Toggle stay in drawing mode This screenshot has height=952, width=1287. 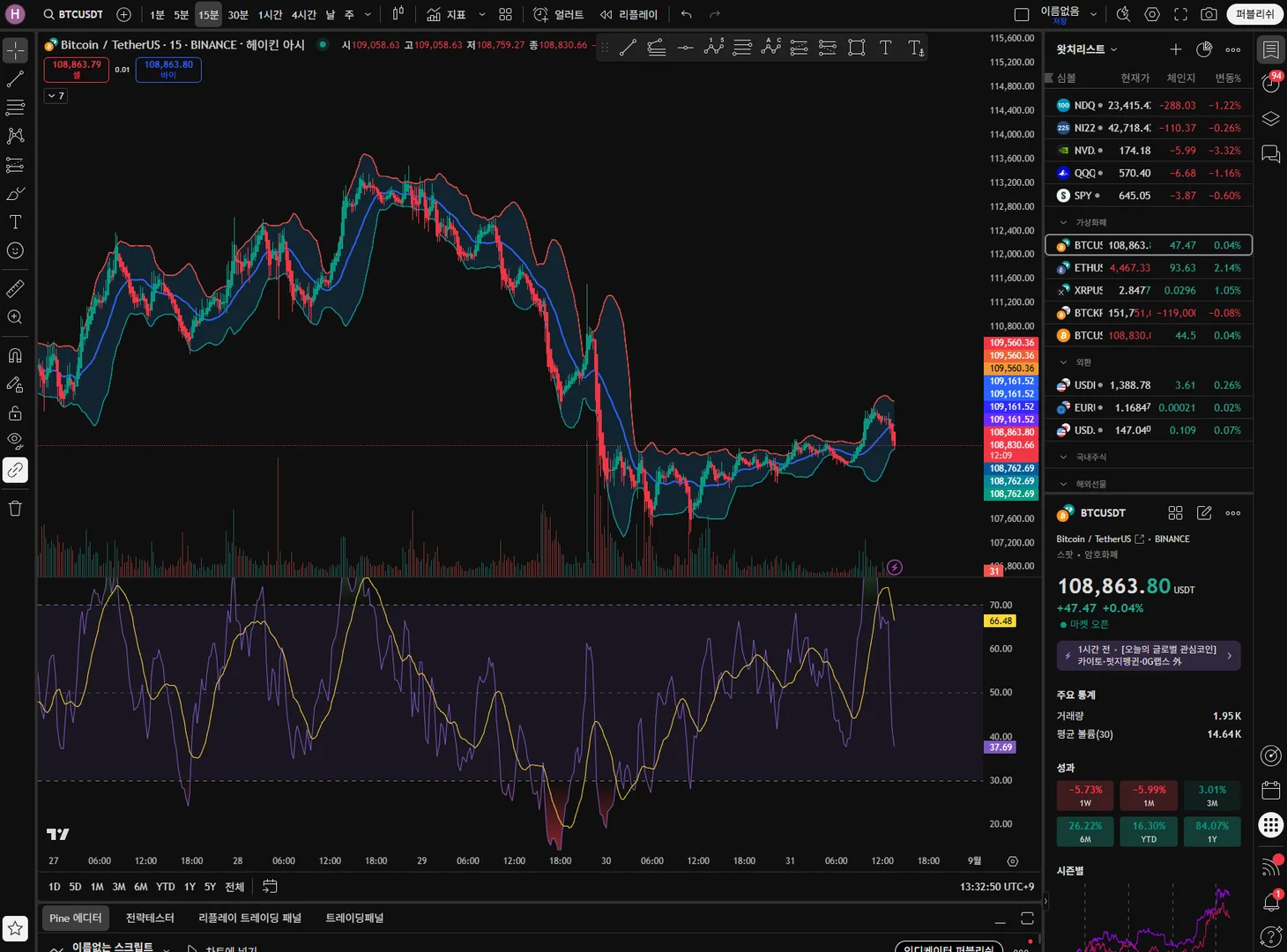point(15,384)
